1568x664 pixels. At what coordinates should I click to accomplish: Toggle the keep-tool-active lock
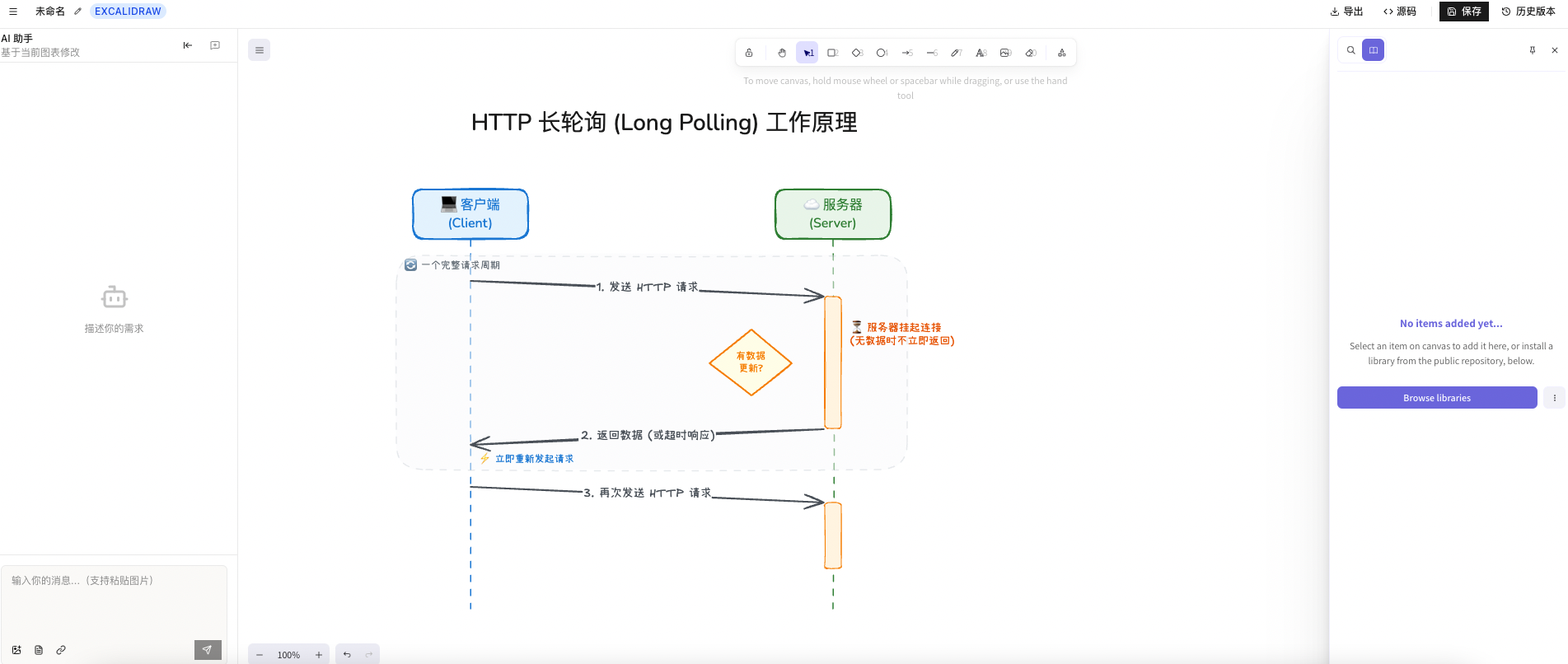click(x=749, y=53)
